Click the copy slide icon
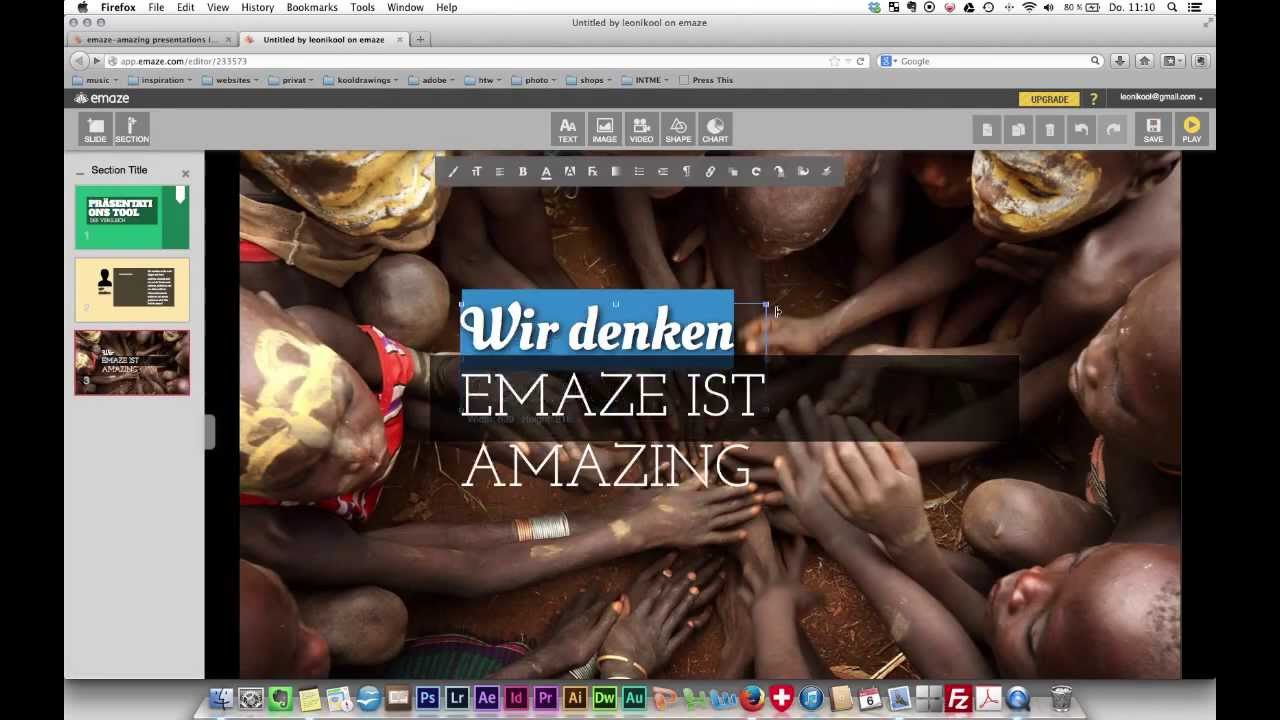 pos(987,129)
